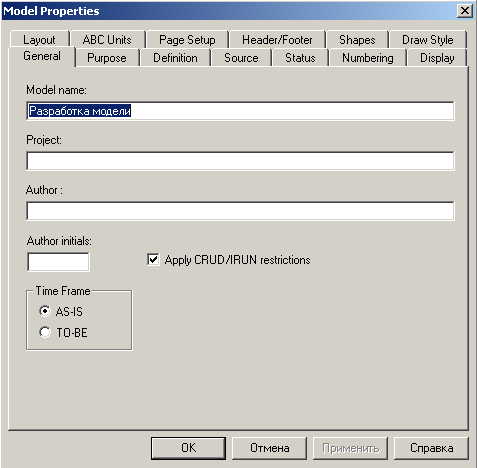
Task: Switch to the Draw Style tab
Action: tap(428, 40)
